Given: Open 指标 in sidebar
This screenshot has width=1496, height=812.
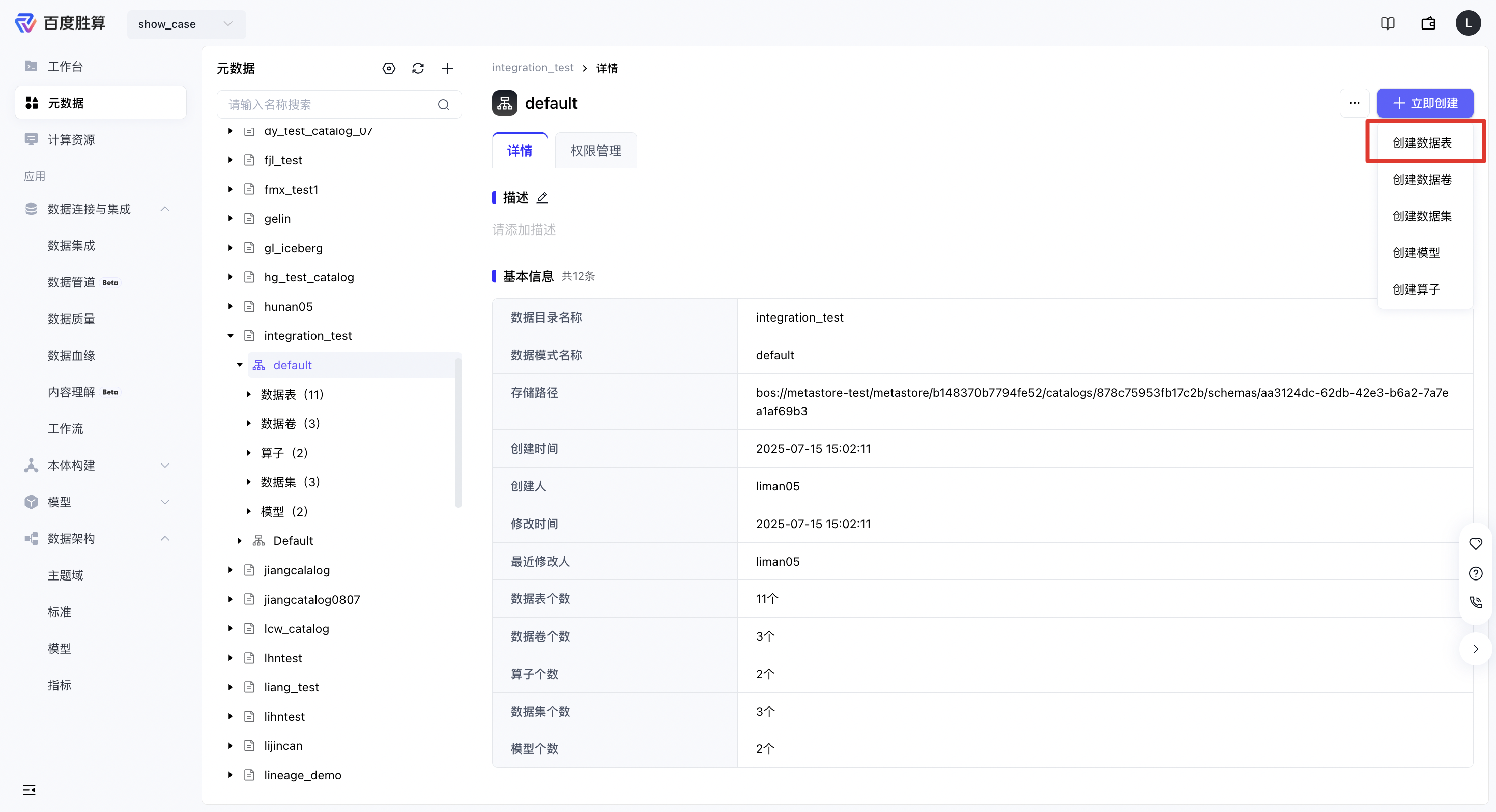Looking at the screenshot, I should point(59,685).
